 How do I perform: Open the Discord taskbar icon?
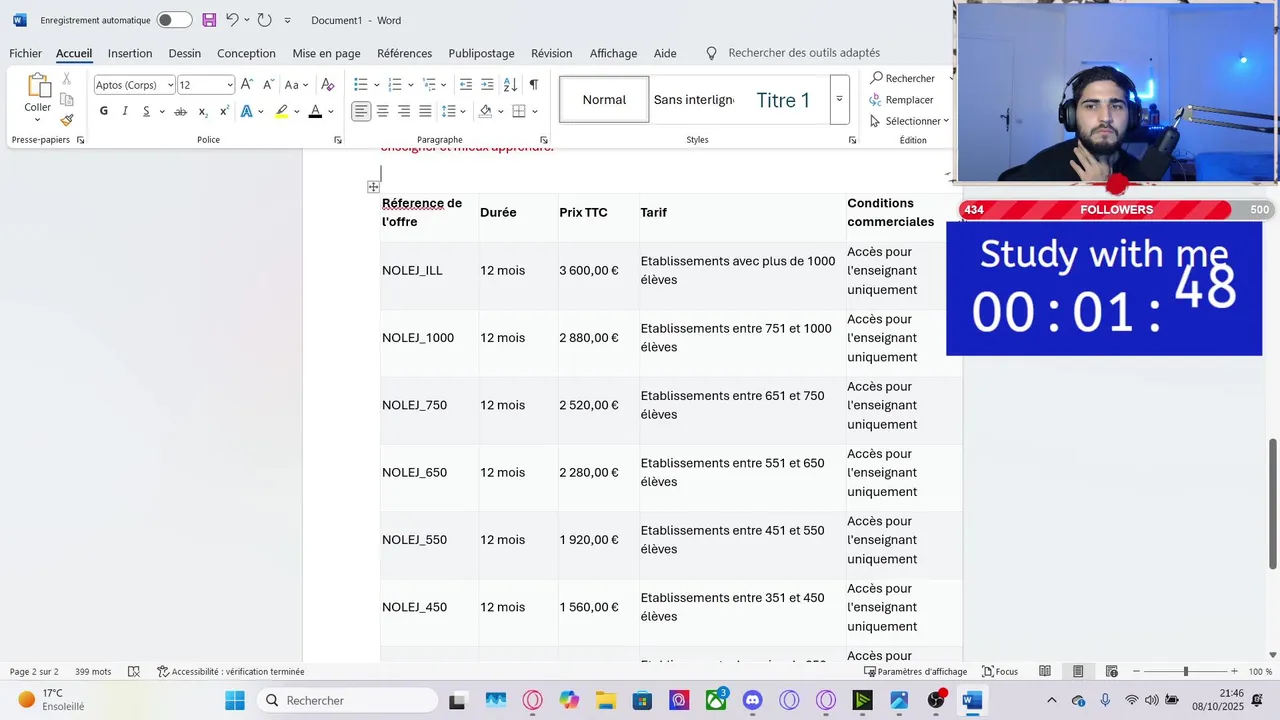[x=753, y=701]
